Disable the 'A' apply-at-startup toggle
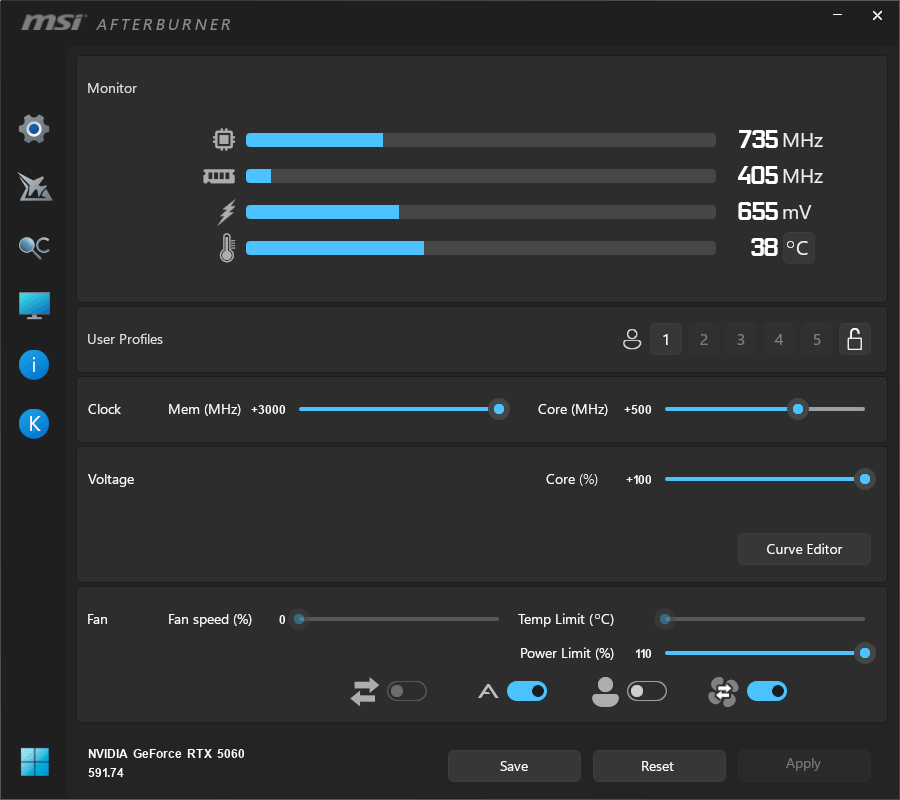 tap(527, 691)
